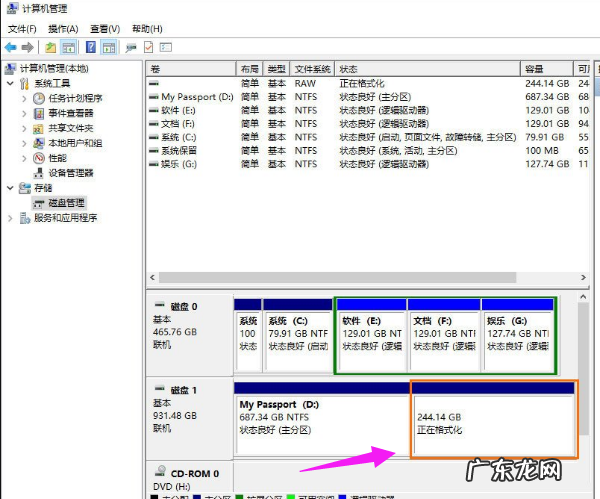The width and height of the screenshot is (600, 499).
Task: Select the 系统保留 volume row
Action: coord(368,151)
